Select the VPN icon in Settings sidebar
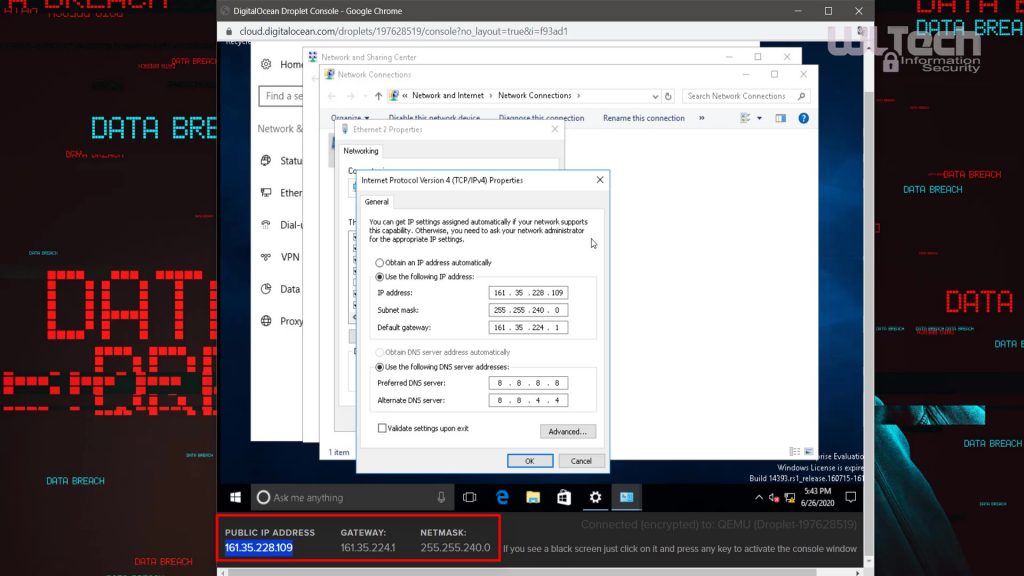1024x576 pixels. coord(266,257)
